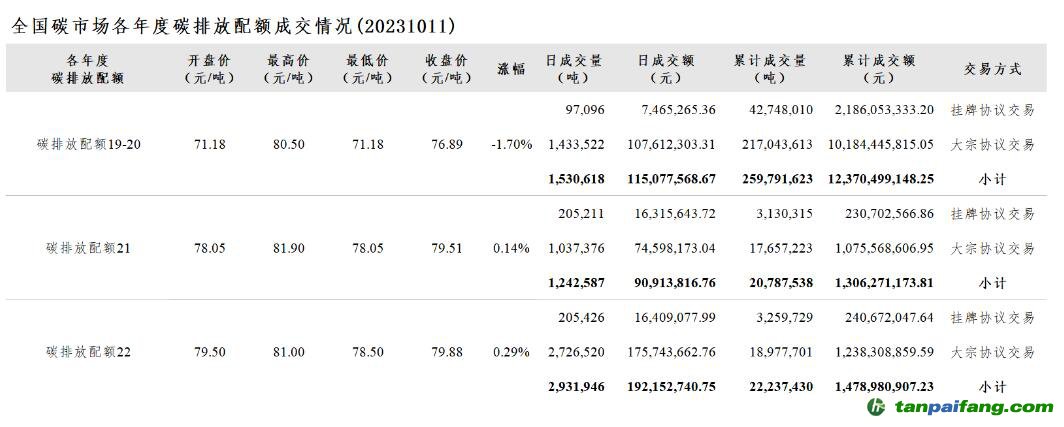Viewport: 1064px width, 427px height.
Task: Select the 81.90 highest price cell
Action: coord(289,248)
